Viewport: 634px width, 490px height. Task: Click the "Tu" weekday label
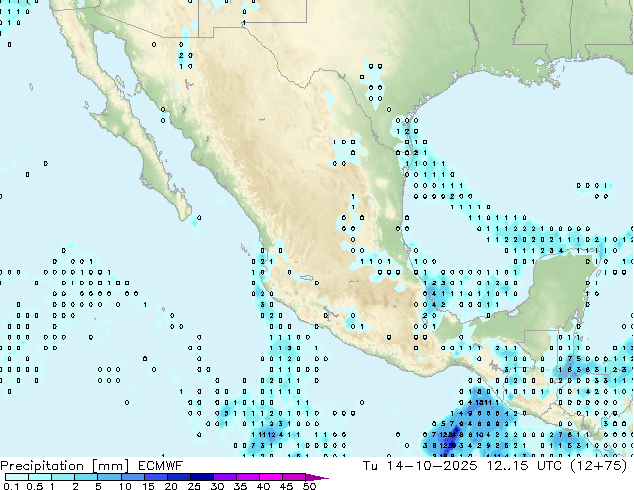[x=370, y=466]
